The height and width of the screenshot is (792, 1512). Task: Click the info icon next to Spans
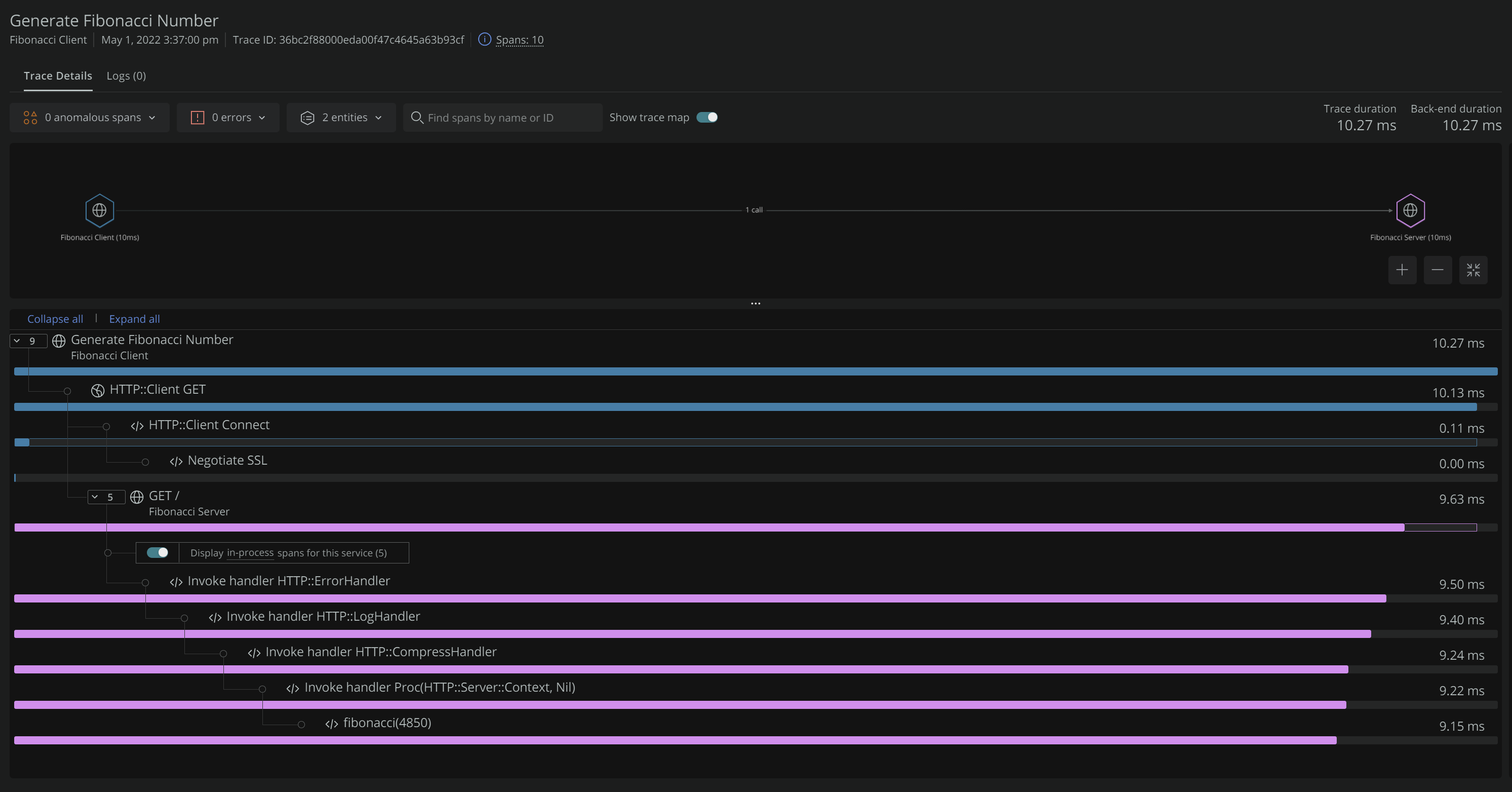tap(484, 40)
